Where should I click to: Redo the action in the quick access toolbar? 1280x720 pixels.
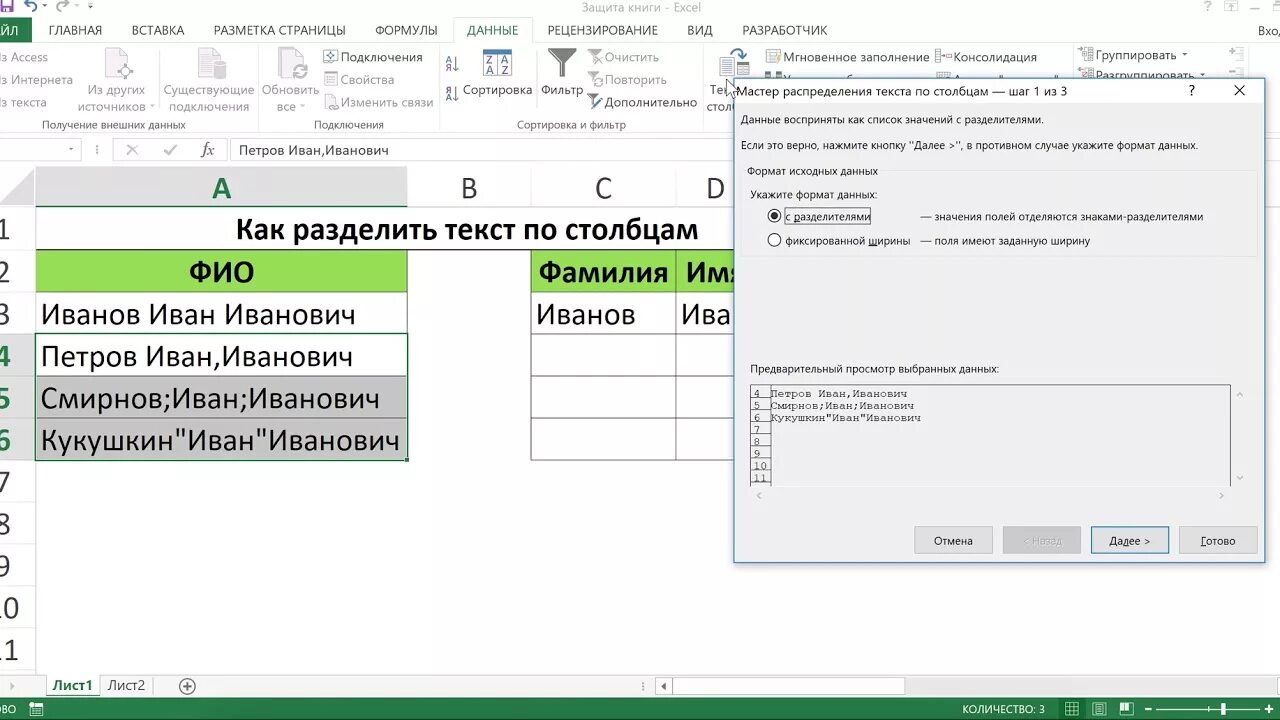tap(63, 7)
